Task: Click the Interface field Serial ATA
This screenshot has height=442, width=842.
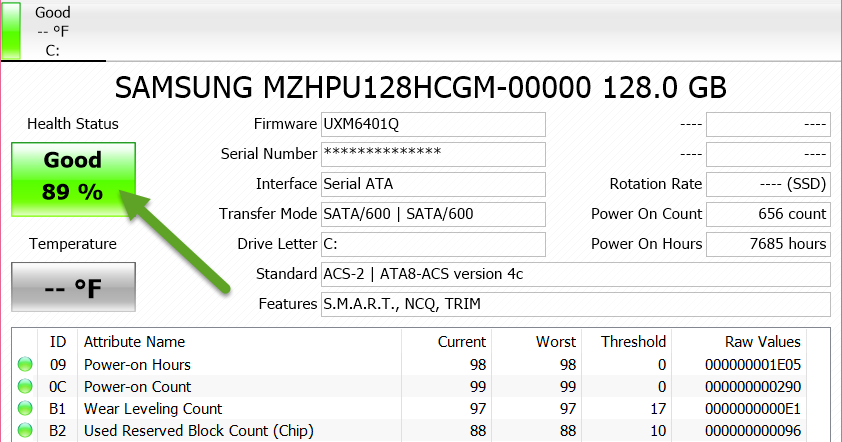Action: [433, 184]
